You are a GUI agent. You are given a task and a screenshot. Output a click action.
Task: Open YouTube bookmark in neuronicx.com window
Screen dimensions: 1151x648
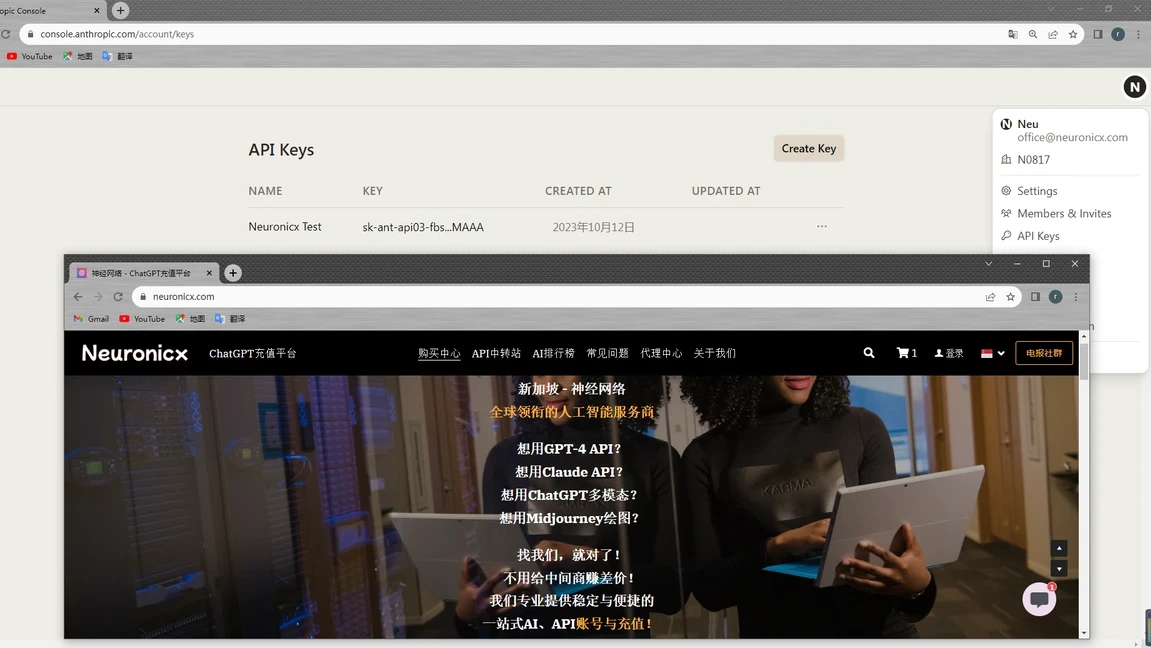(x=142, y=318)
